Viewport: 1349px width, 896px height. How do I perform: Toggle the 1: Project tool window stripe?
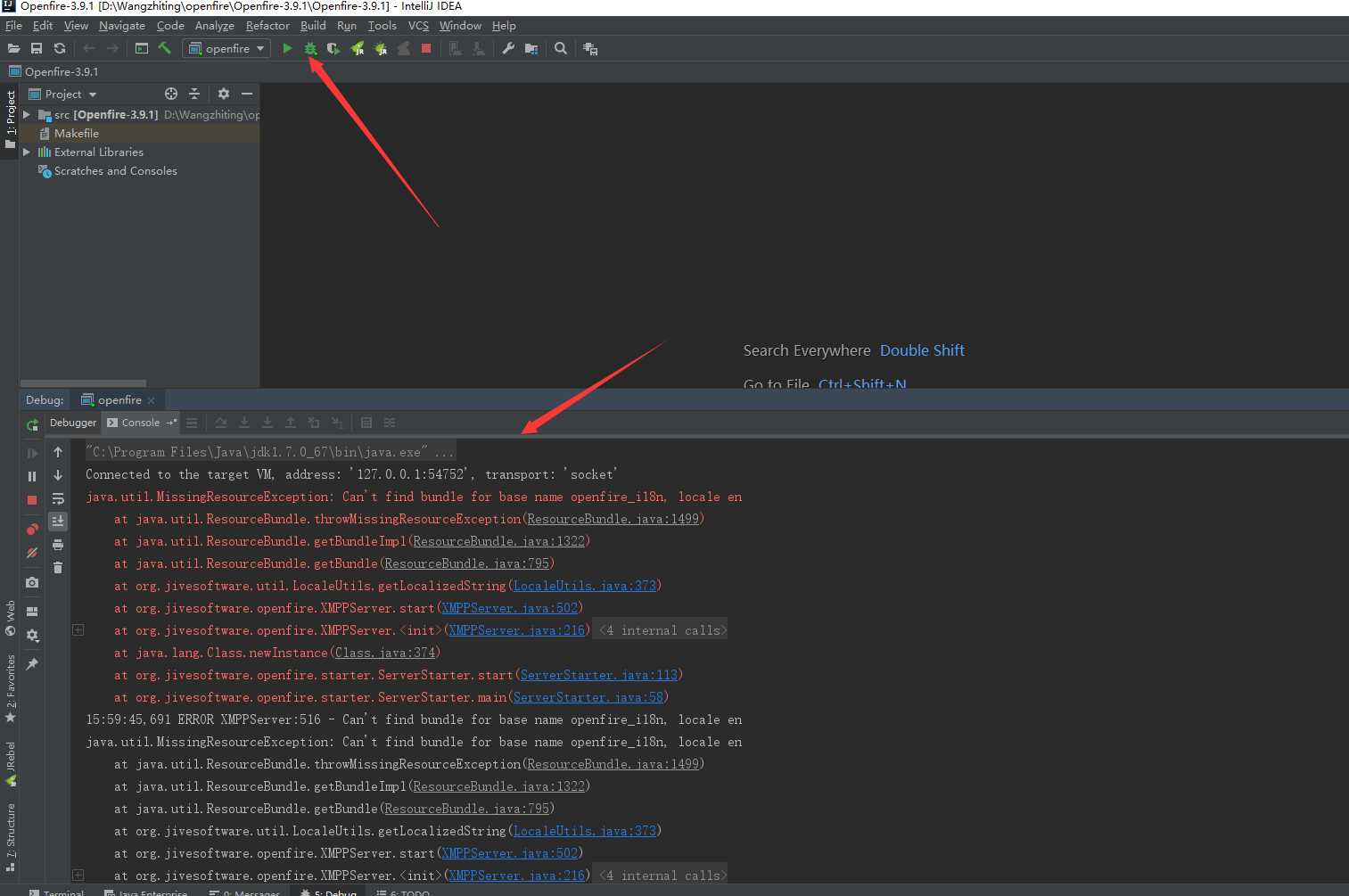pos(10,119)
